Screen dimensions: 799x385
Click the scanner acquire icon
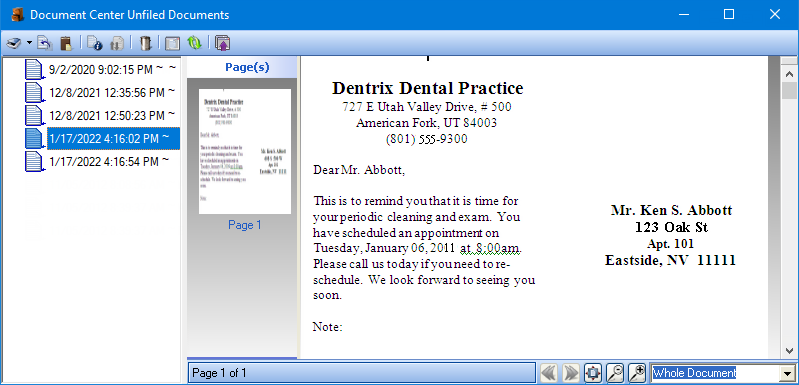point(14,43)
